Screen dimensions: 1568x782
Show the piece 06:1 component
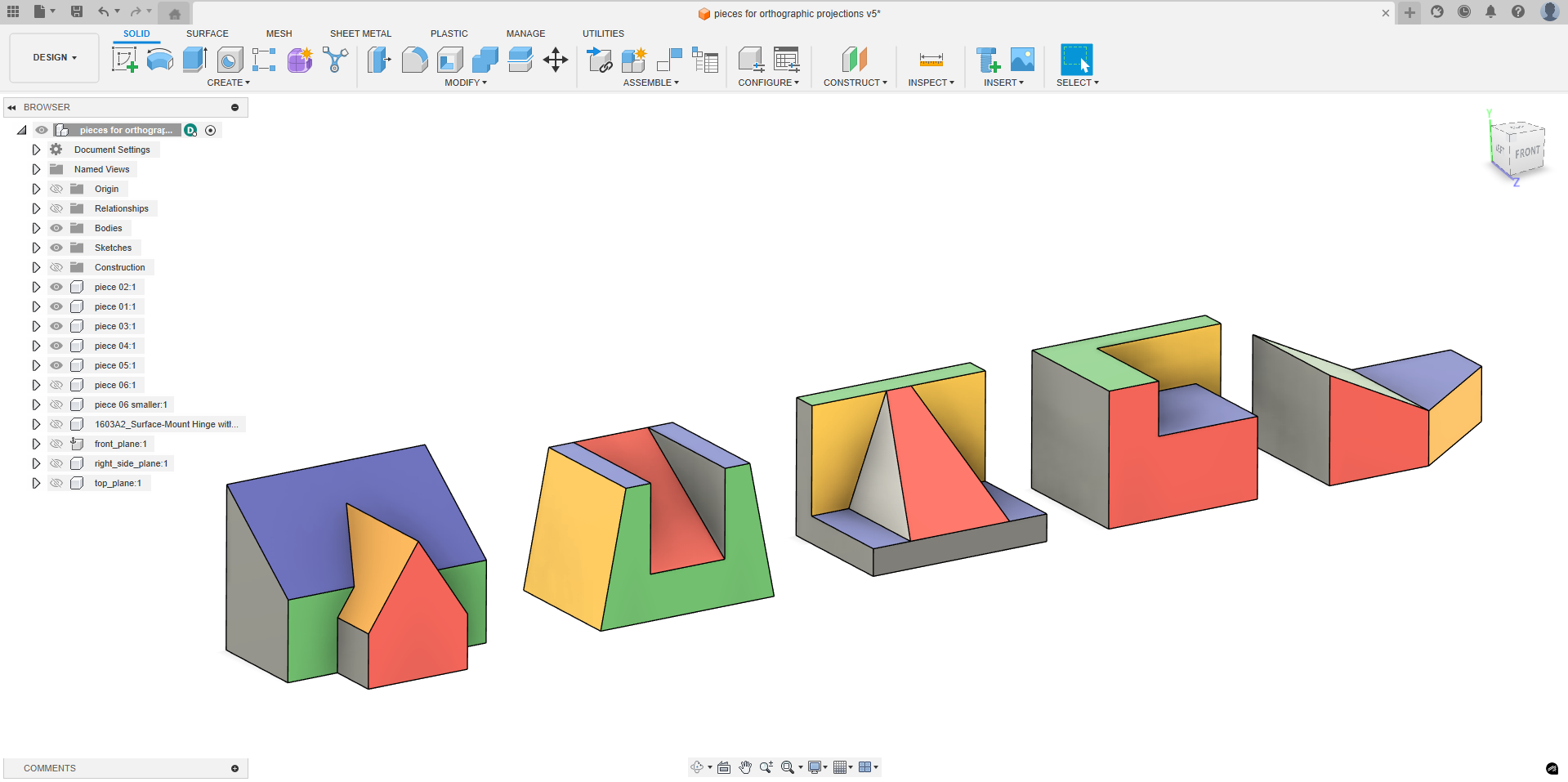56,385
